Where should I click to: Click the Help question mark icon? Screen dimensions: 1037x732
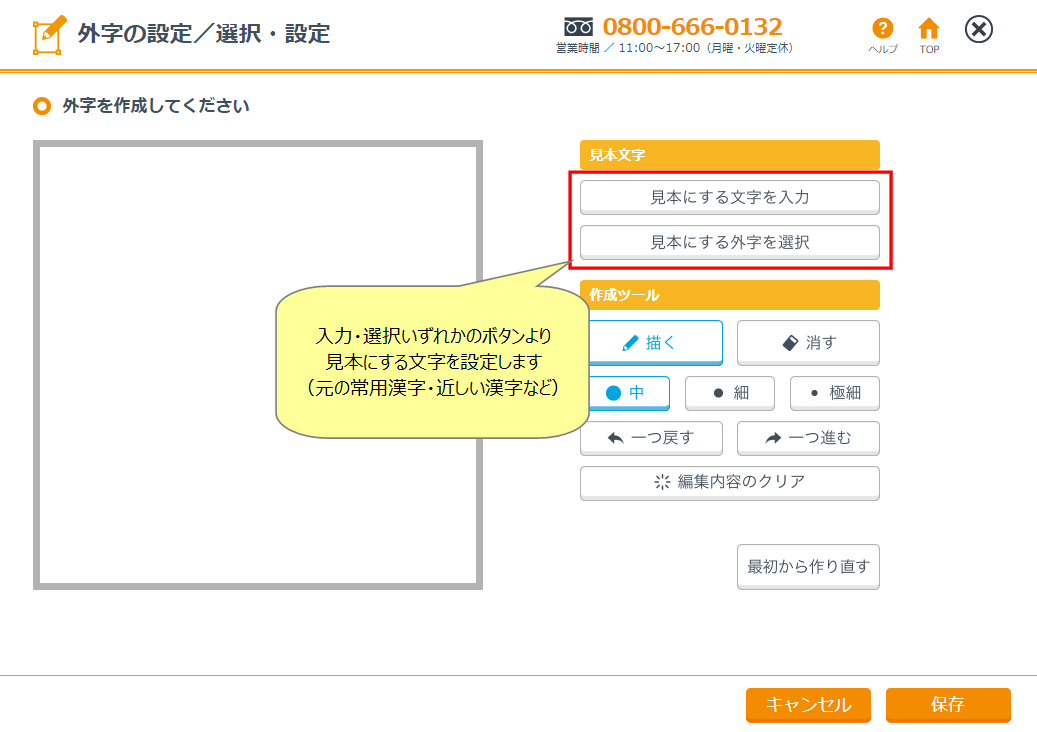(x=882, y=30)
